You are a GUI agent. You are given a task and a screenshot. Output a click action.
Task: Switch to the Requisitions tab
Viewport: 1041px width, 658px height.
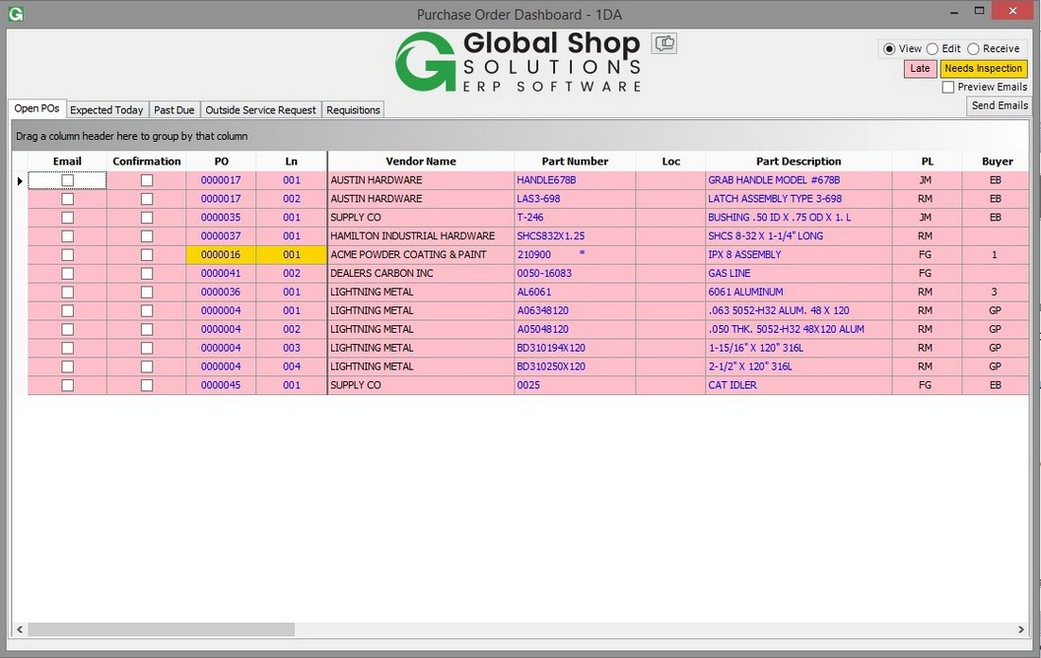[x=352, y=109]
